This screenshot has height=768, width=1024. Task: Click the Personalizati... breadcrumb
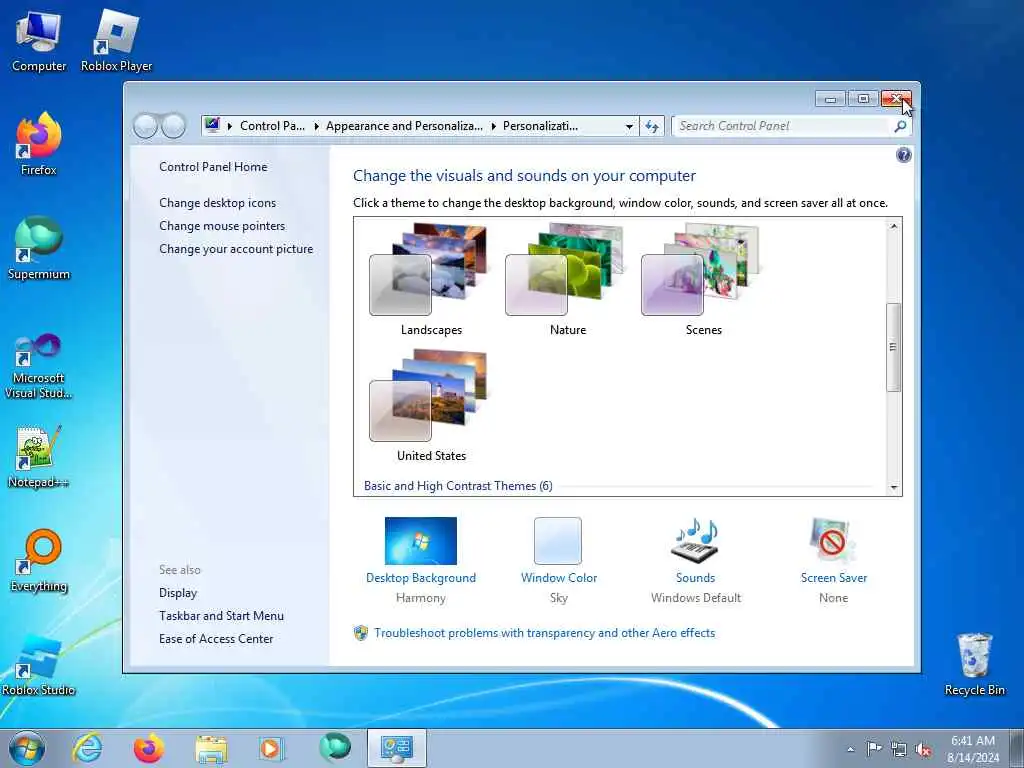(540, 126)
